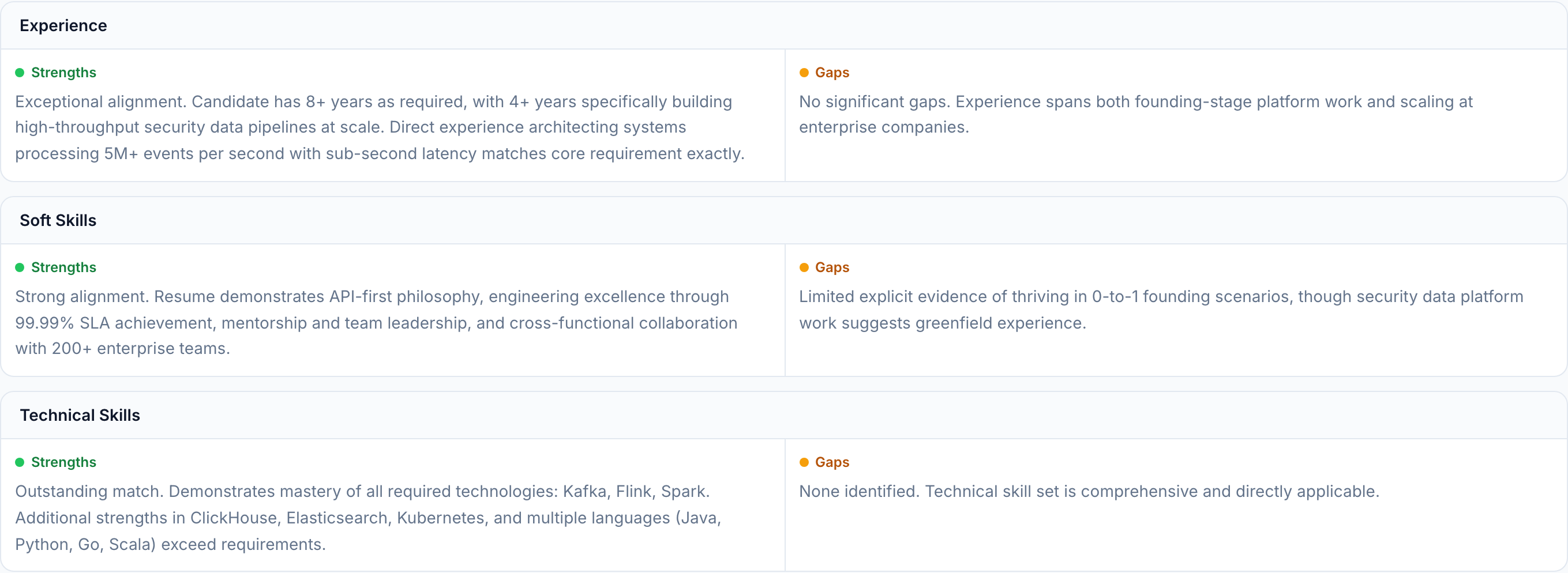Click the "Outstanding match" technical strengths paragraph
This screenshot has width=1568, height=573.
pos(367,518)
